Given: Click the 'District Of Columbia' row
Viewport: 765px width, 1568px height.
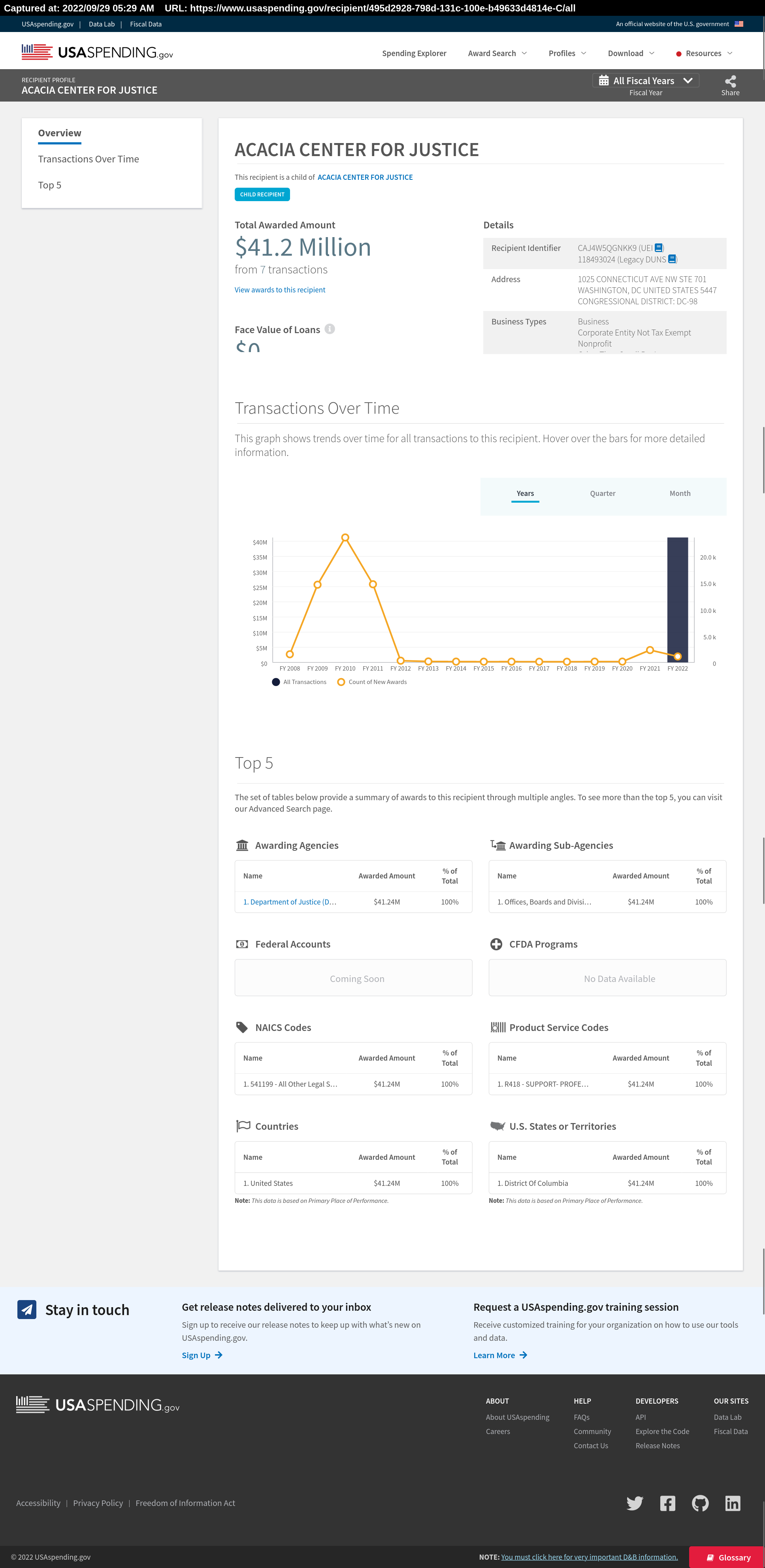Looking at the screenshot, I should pyautogui.click(x=607, y=1183).
